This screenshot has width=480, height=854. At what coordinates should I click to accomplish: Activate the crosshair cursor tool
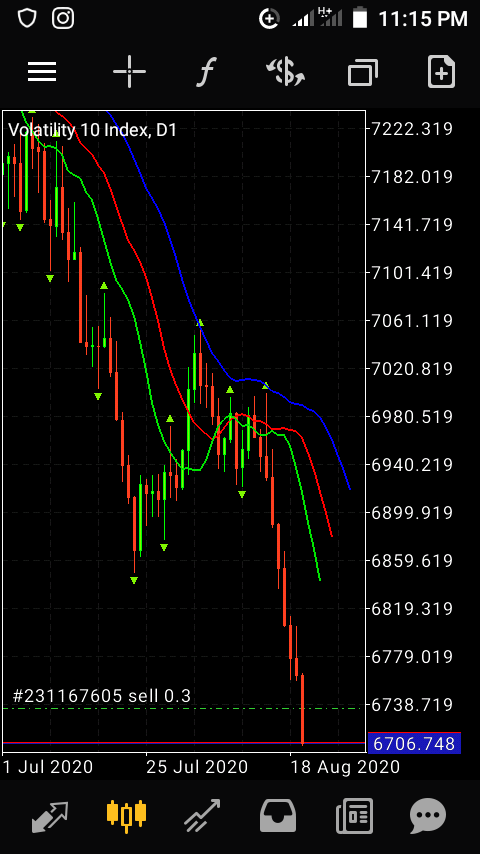click(129, 71)
